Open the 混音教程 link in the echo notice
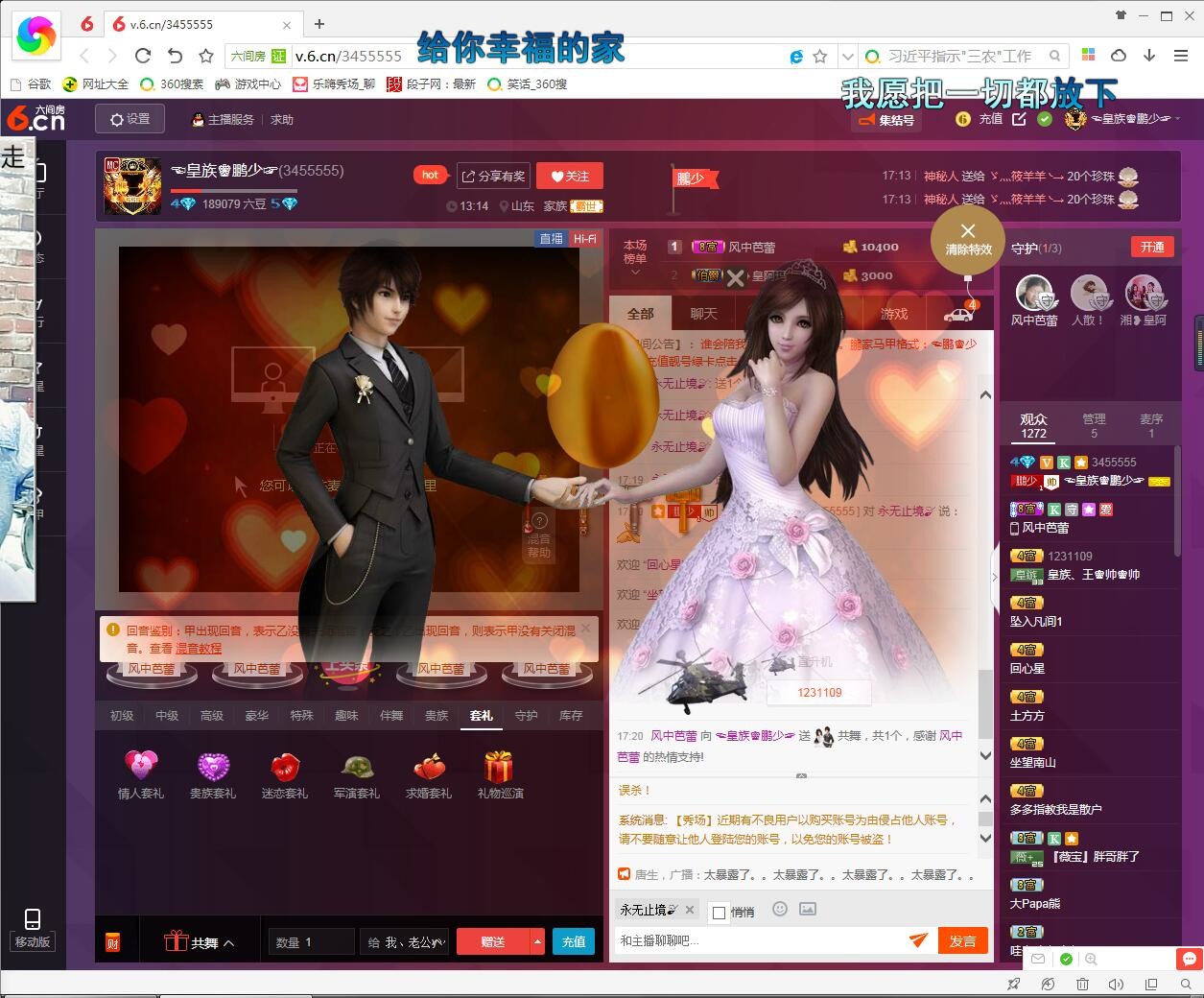Image resolution: width=1204 pixels, height=998 pixels. 198,649
